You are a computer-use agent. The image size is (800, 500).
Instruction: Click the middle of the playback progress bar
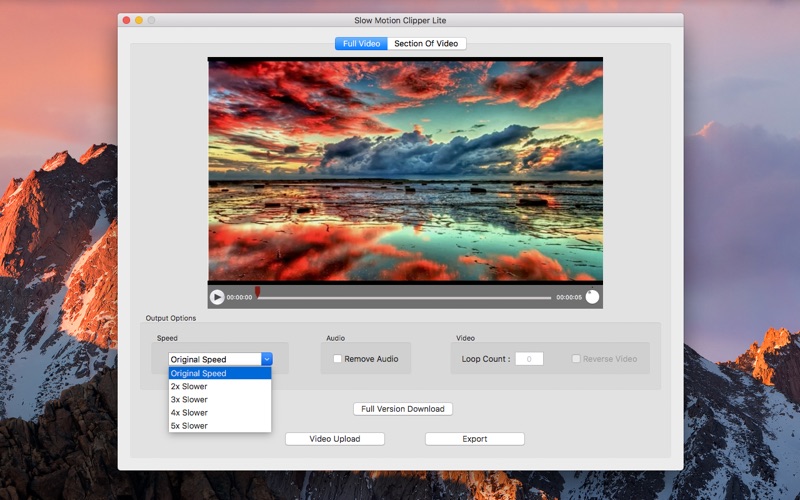coord(404,297)
